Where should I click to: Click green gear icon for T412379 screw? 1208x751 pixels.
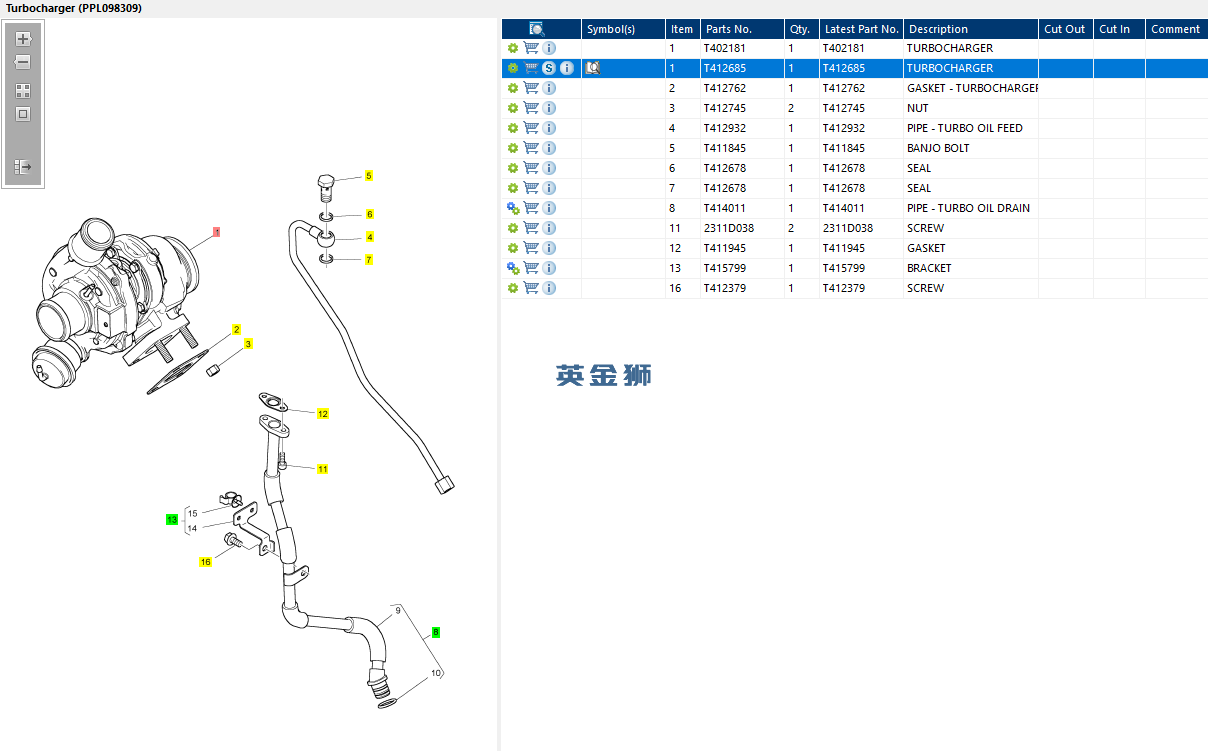513,288
